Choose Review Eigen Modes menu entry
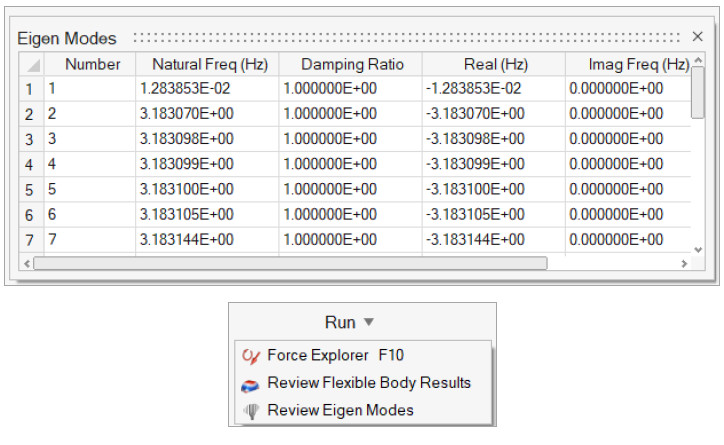This screenshot has height=445, width=724. 340,410
